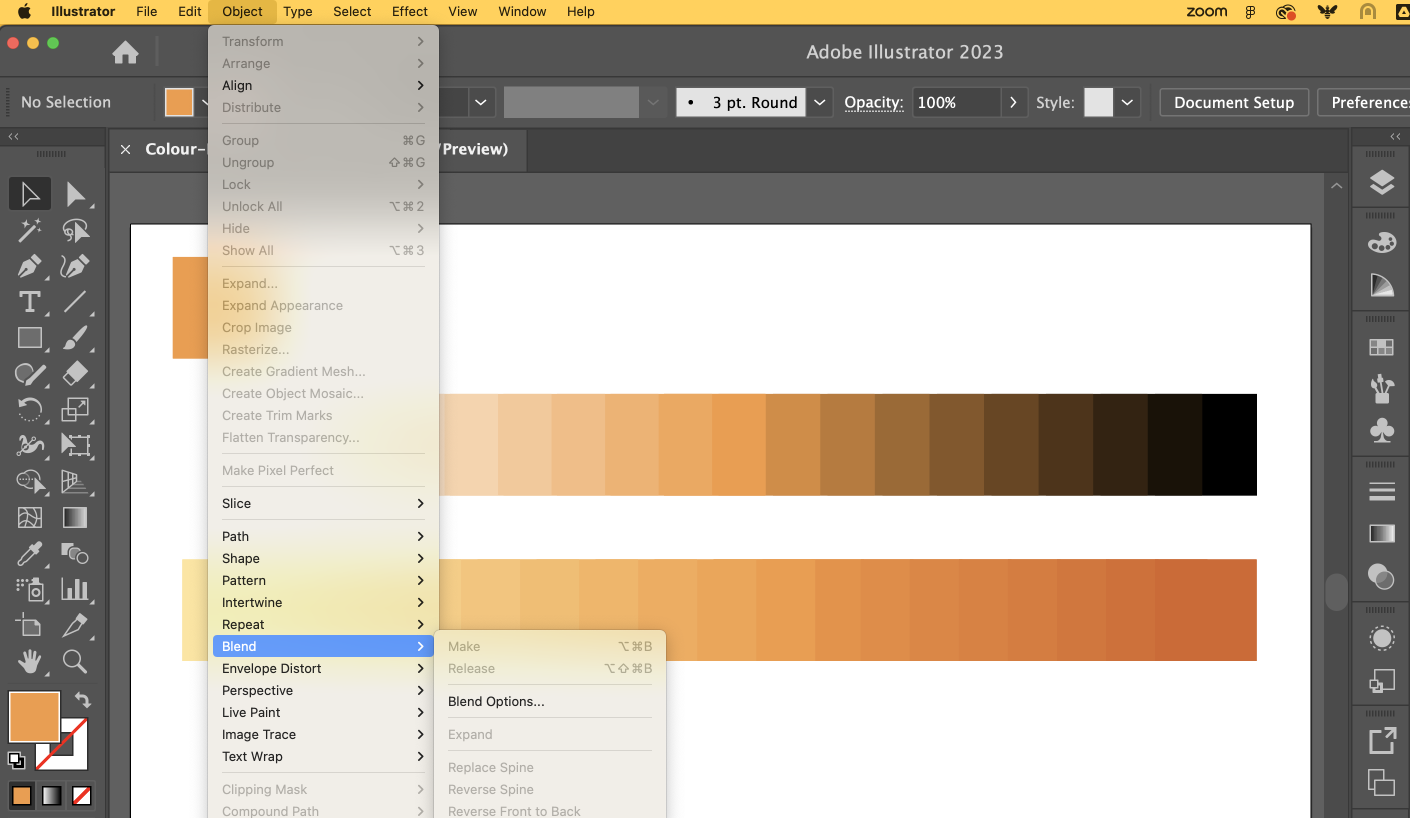Select the Direct Selection tool

(75, 194)
